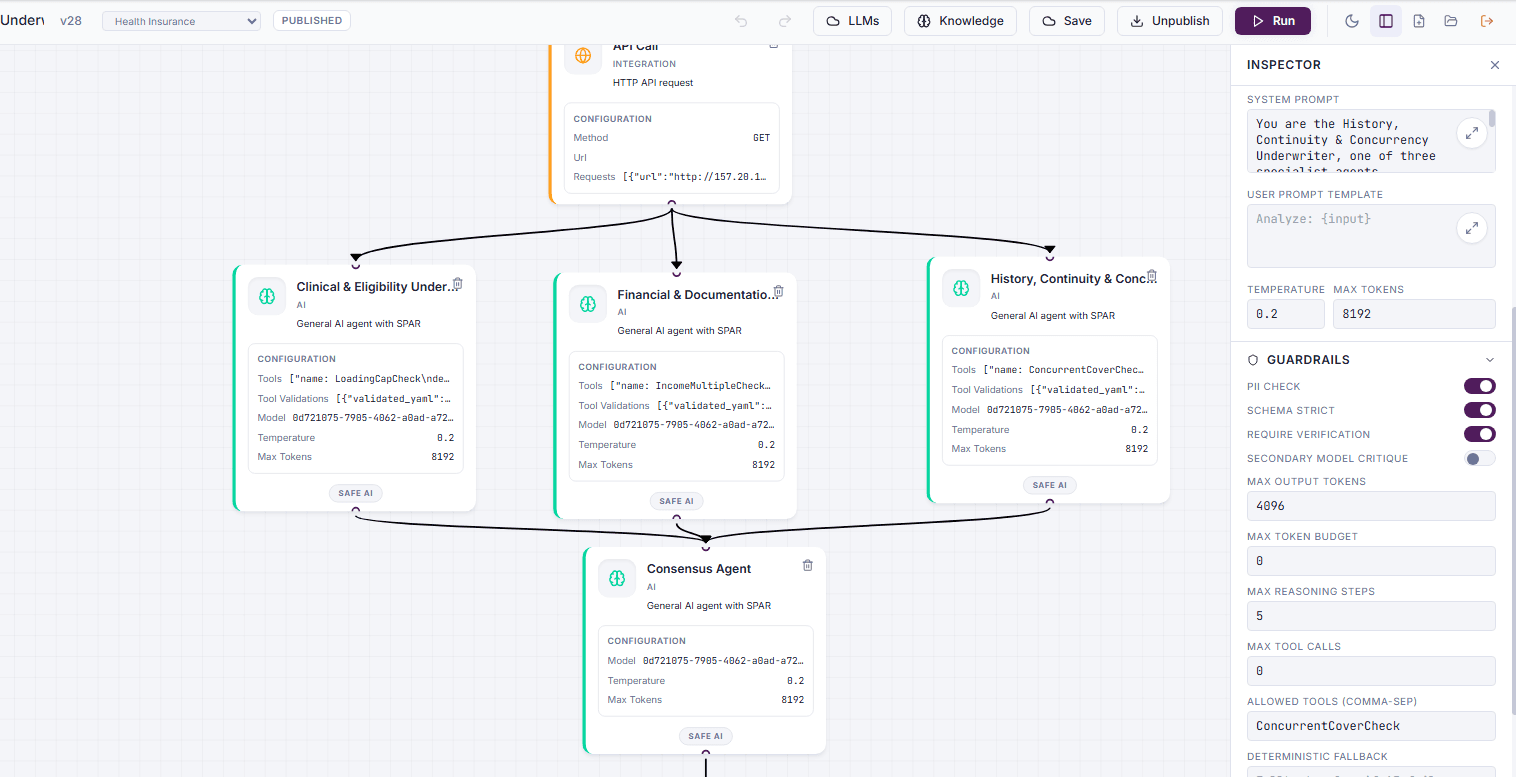Edit the Max Tokens field in Inspector
This screenshot has height=777, width=1517.
point(1414,314)
